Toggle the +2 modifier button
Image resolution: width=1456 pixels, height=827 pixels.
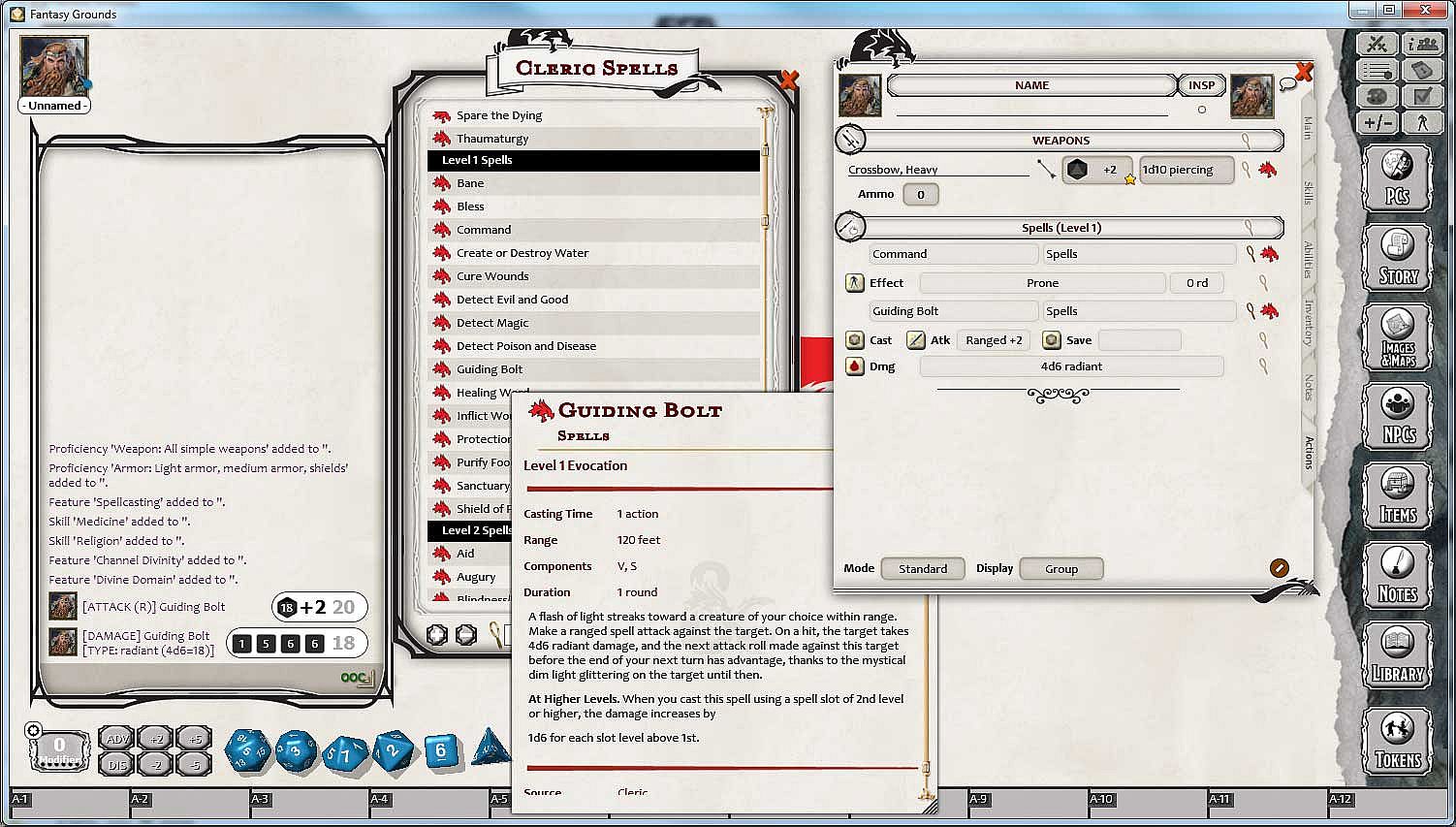[x=156, y=739]
